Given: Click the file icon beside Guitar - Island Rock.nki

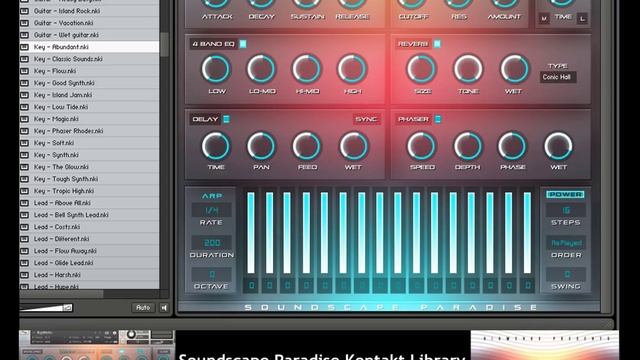Looking at the screenshot, I should click(24, 11).
